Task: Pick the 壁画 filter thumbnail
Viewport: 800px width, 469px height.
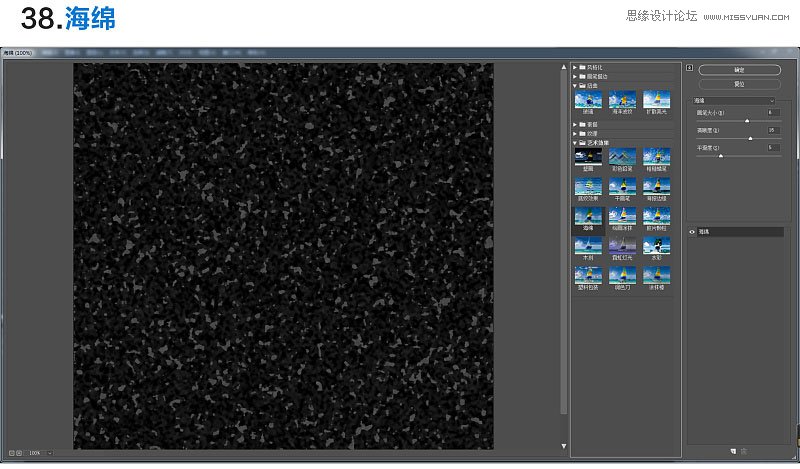Action: (x=588, y=159)
